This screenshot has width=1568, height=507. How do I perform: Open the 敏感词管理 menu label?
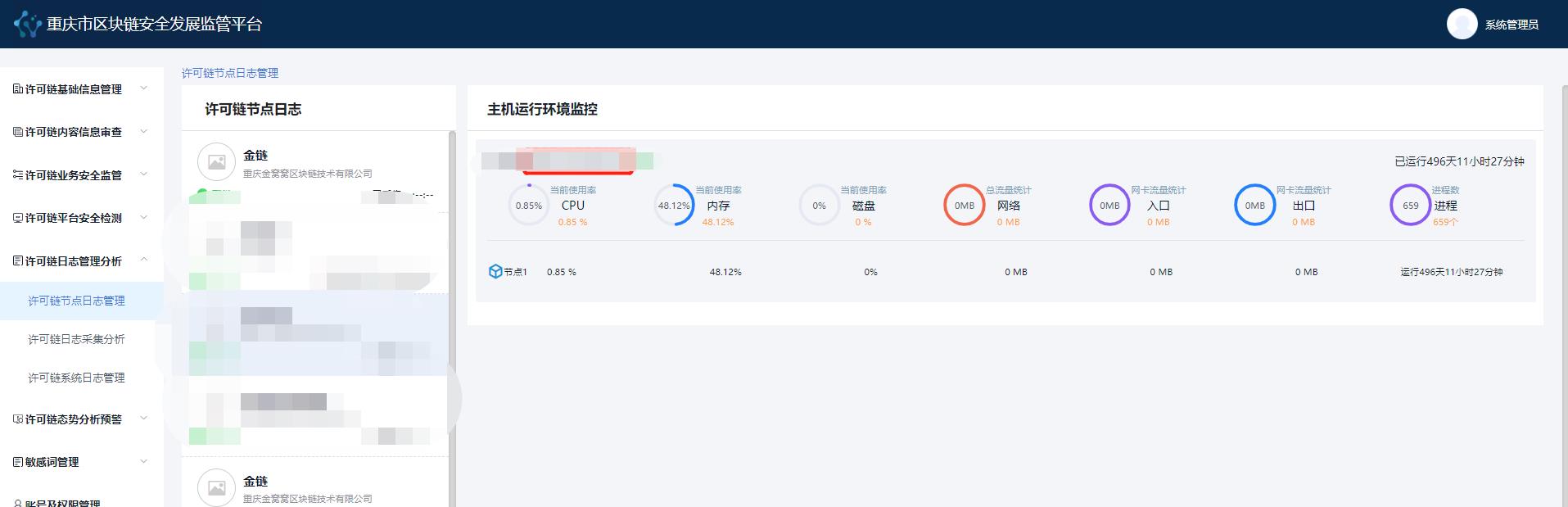click(x=52, y=462)
